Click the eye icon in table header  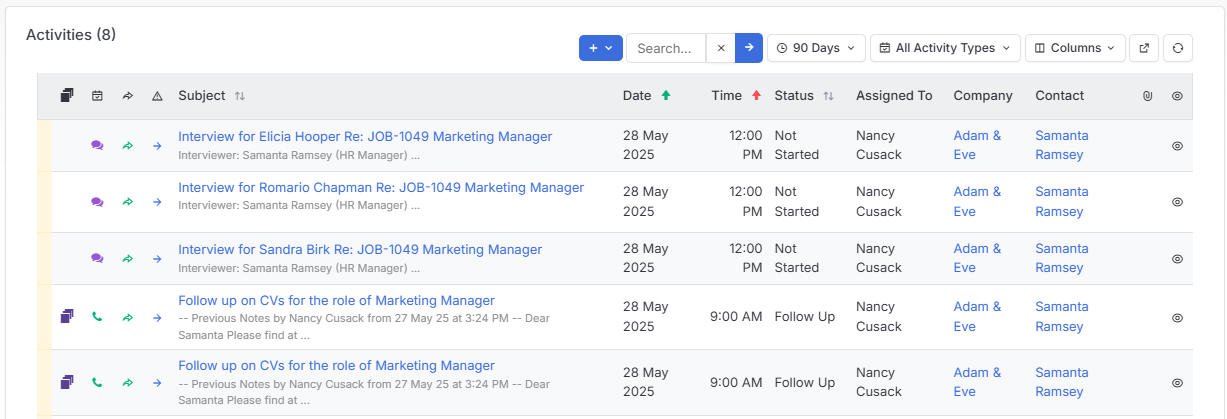[x=1177, y=96]
